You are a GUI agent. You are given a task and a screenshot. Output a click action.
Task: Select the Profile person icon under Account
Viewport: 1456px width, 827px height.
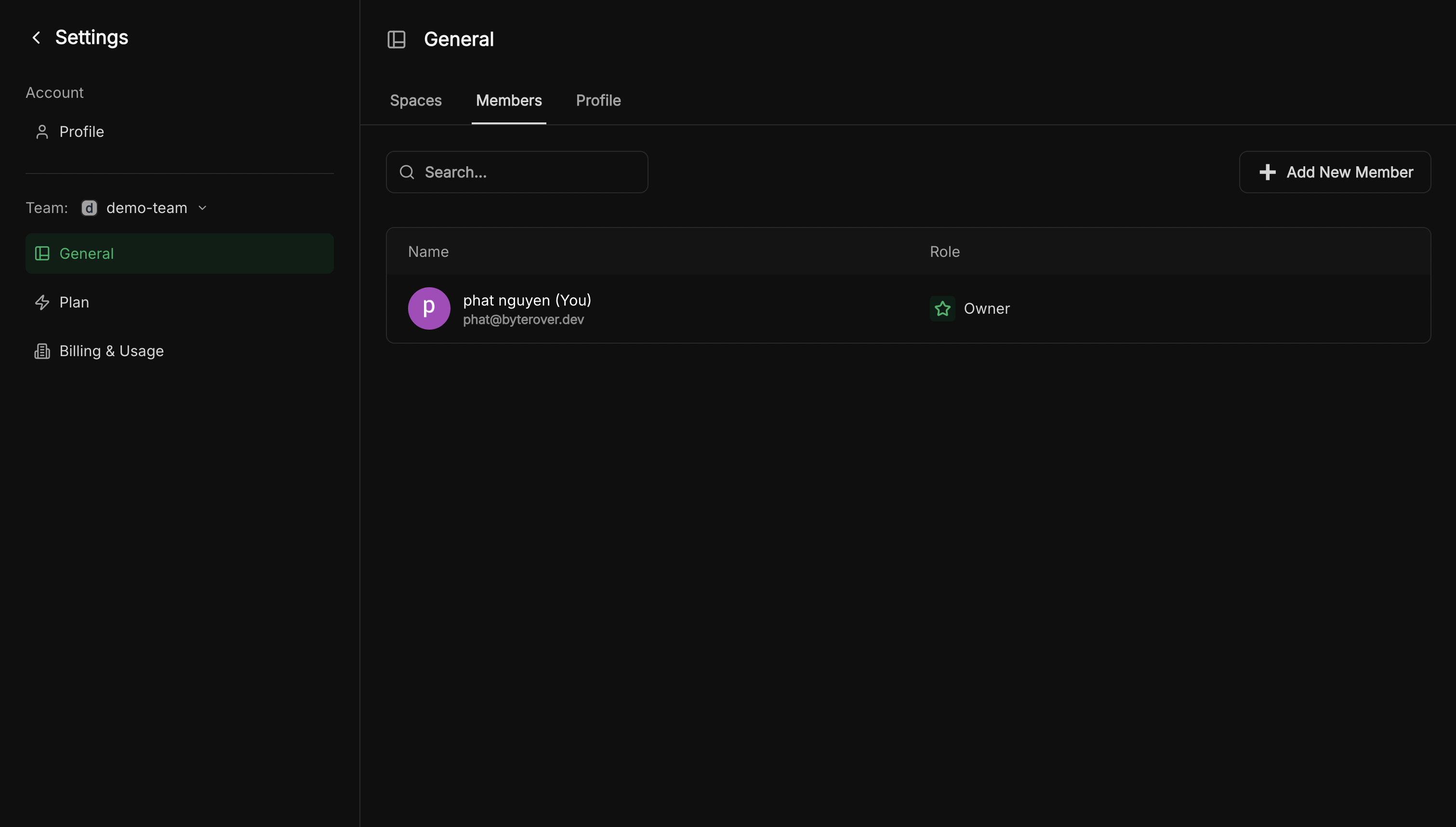(x=42, y=131)
